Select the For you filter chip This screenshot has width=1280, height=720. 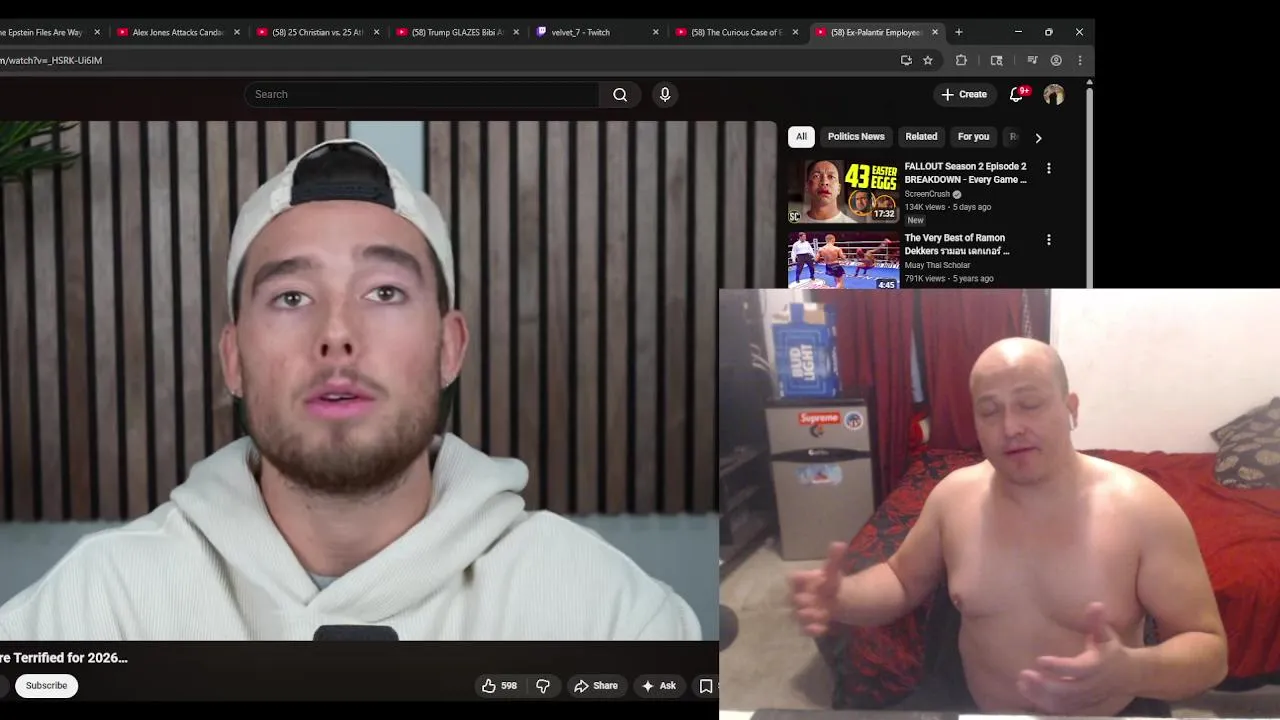(x=973, y=137)
